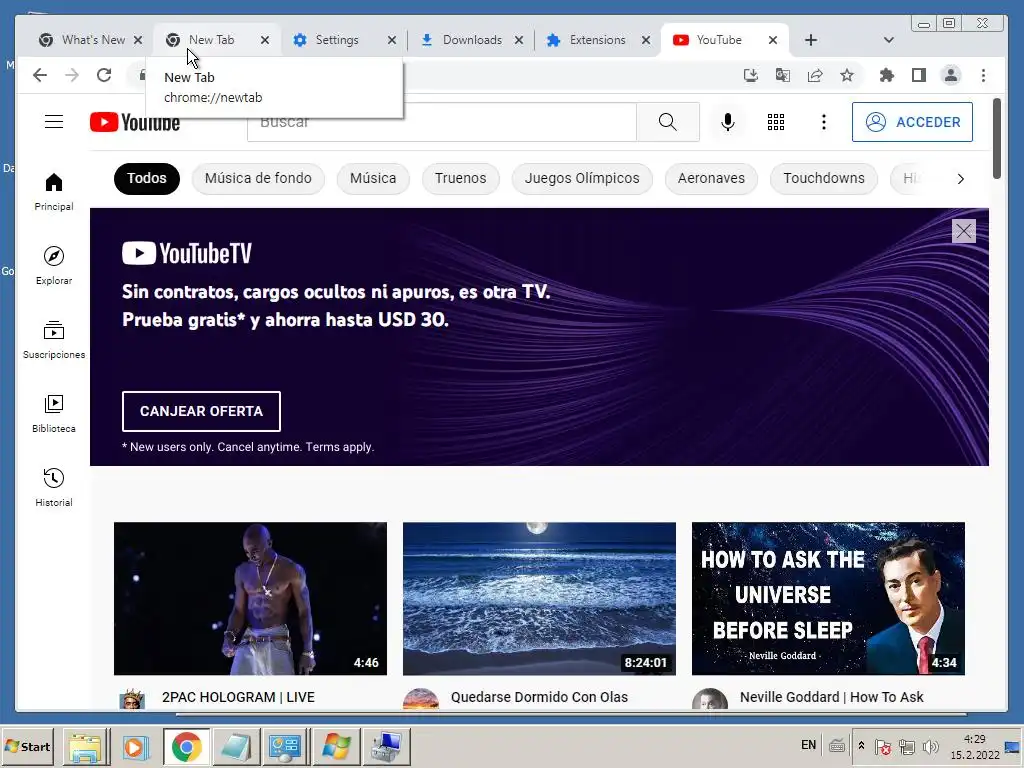Open YouTube settings three-dot icon
This screenshot has height=768, width=1024.
pos(824,122)
